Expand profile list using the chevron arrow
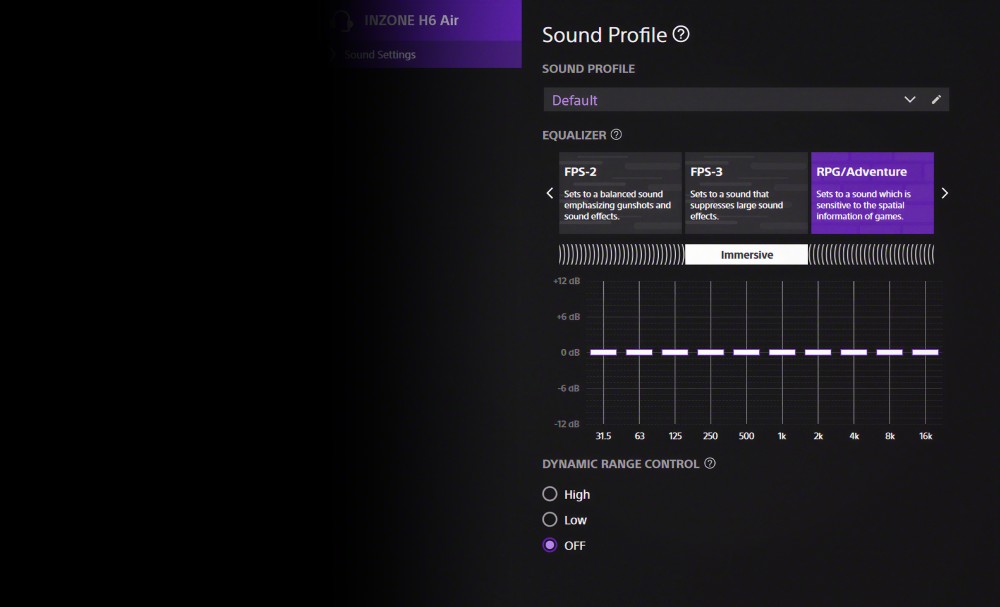Viewport: 1000px width, 607px height. [x=909, y=100]
